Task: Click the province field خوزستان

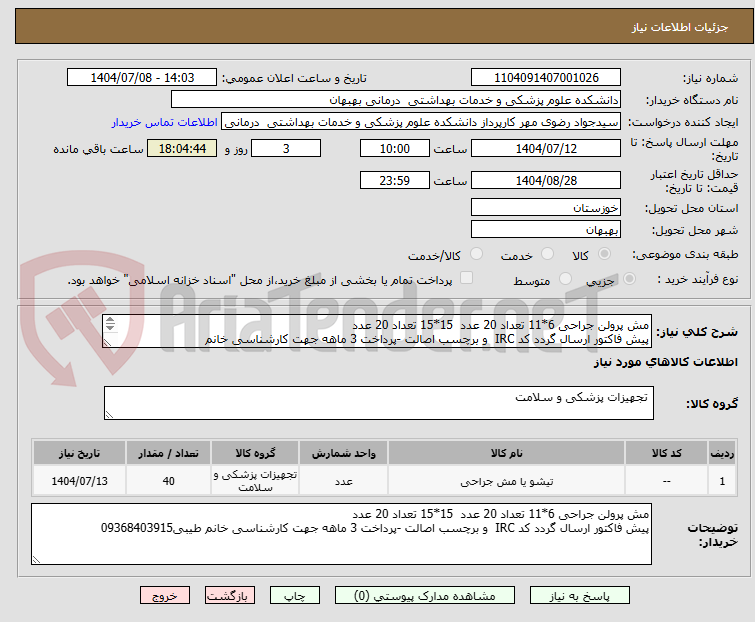Action: pyautogui.click(x=546, y=207)
